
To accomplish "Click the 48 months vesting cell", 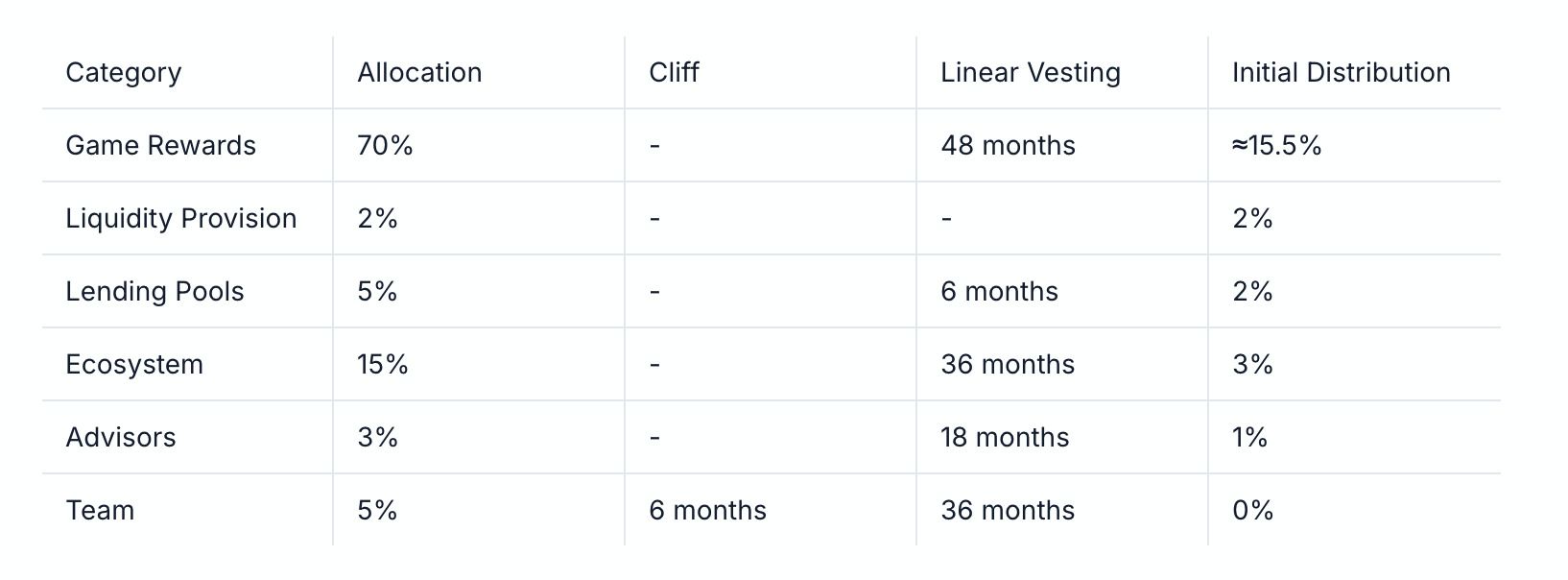I will (1008, 146).
